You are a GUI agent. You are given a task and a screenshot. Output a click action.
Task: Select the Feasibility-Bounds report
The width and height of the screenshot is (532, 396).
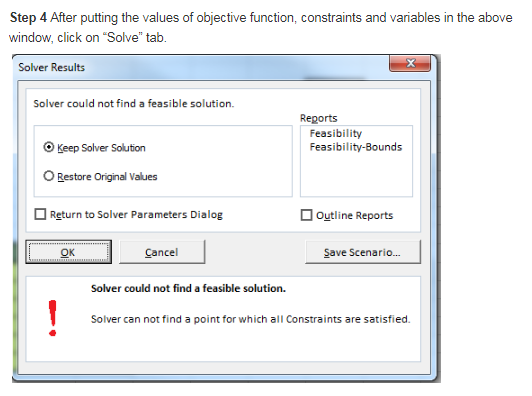[356, 147]
